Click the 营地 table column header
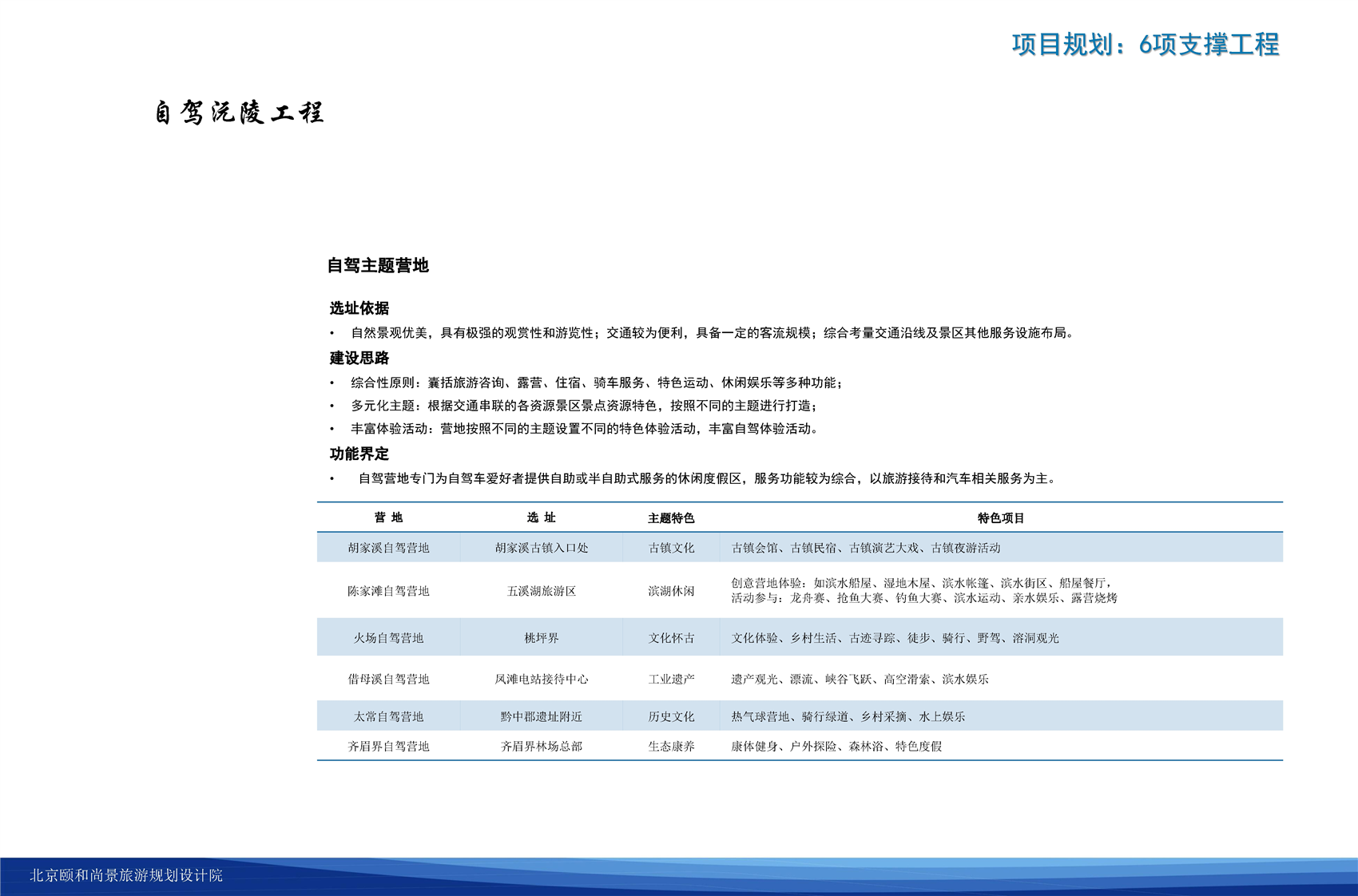Screen dimensions: 1358x896 coord(388,518)
